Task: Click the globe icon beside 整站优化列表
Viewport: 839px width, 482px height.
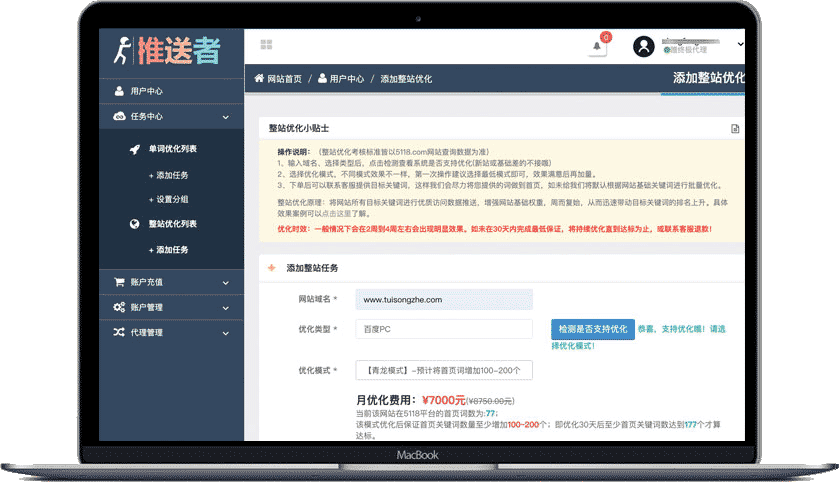Action: 134,224
